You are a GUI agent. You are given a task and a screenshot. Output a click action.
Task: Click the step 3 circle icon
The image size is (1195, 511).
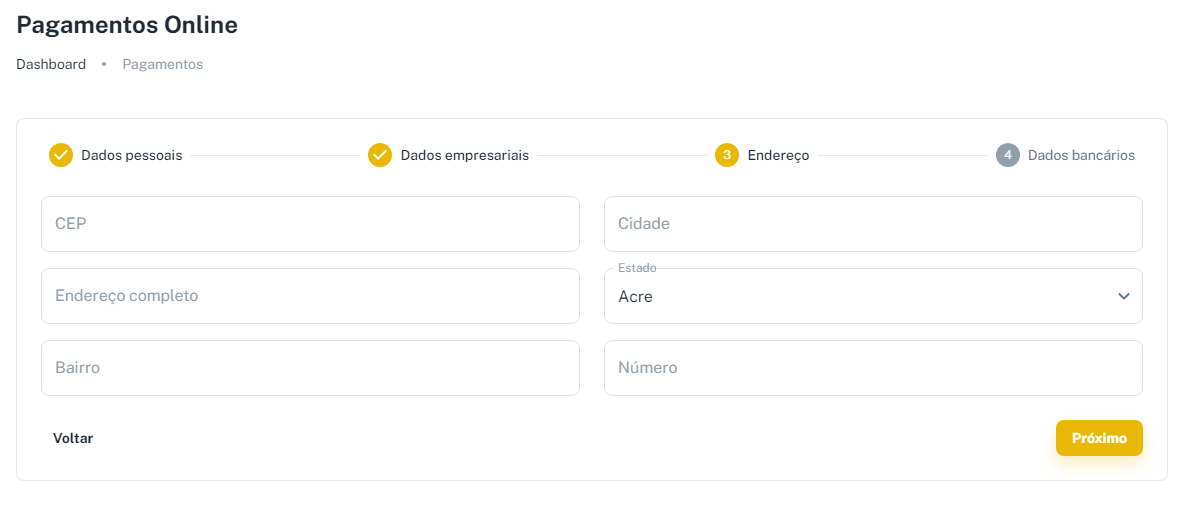point(727,155)
